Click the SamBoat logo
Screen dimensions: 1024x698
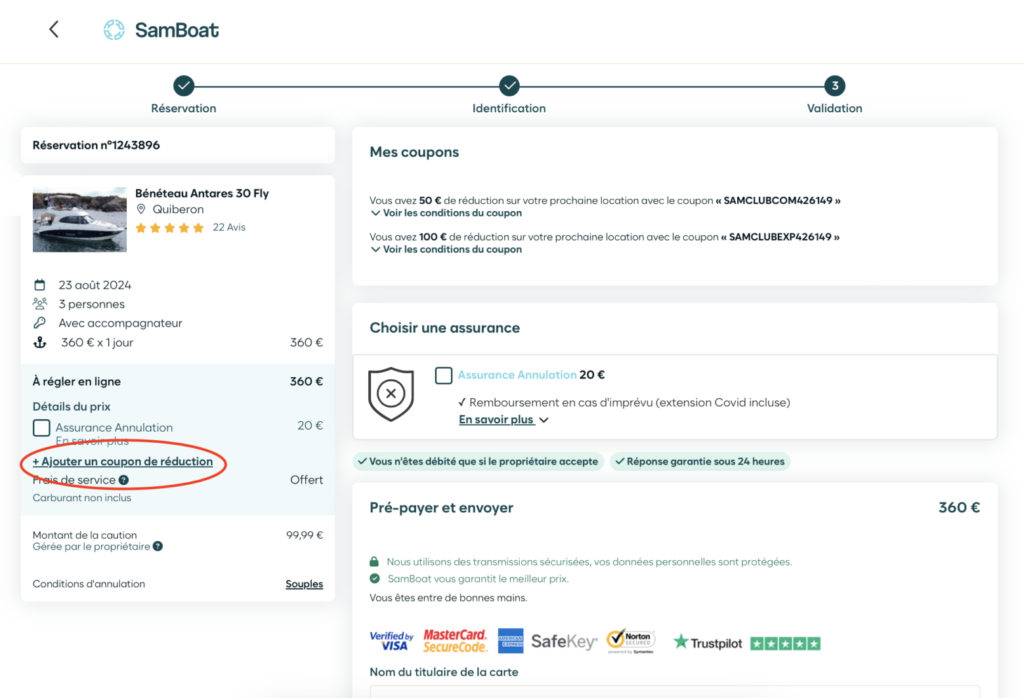161,30
